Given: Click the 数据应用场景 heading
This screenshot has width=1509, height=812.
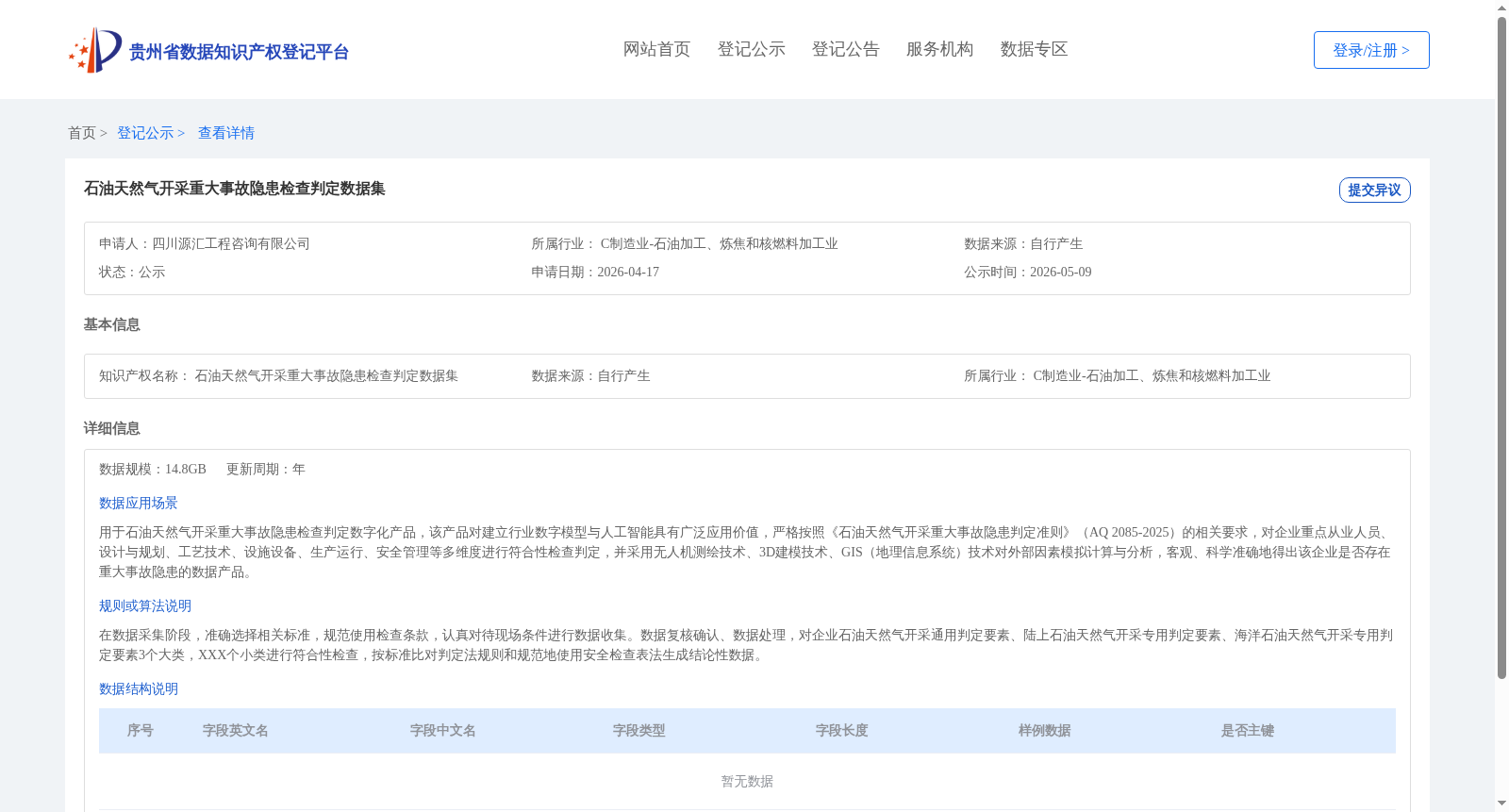Looking at the screenshot, I should [x=139, y=504].
